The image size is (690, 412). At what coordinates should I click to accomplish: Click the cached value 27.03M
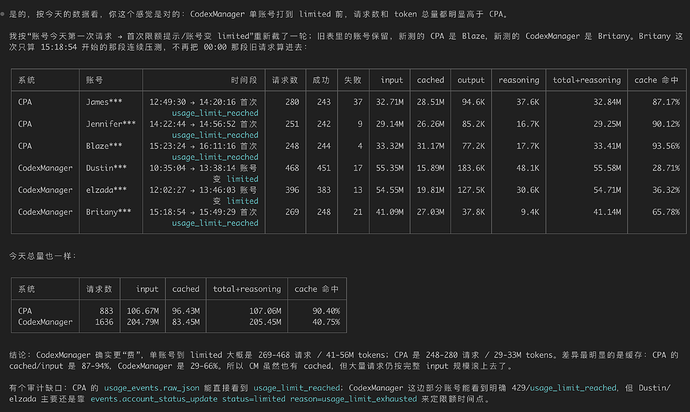(x=430, y=212)
